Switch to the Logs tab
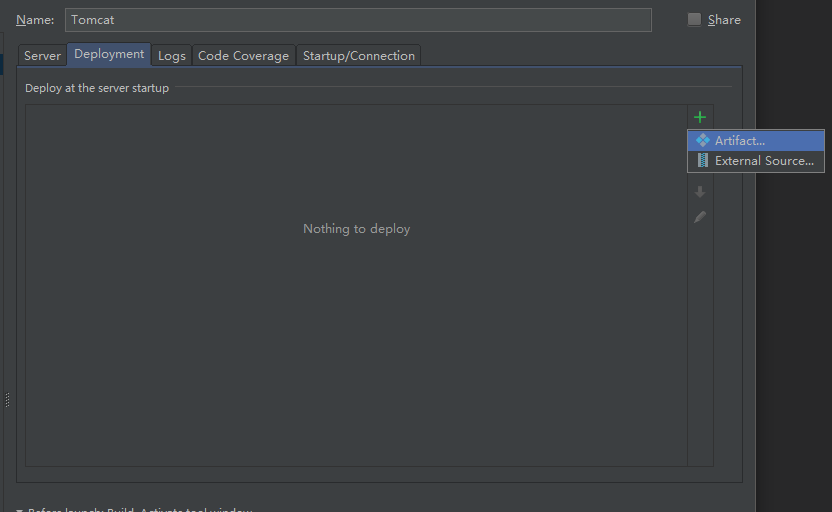Image resolution: width=832 pixels, height=512 pixels. point(171,56)
